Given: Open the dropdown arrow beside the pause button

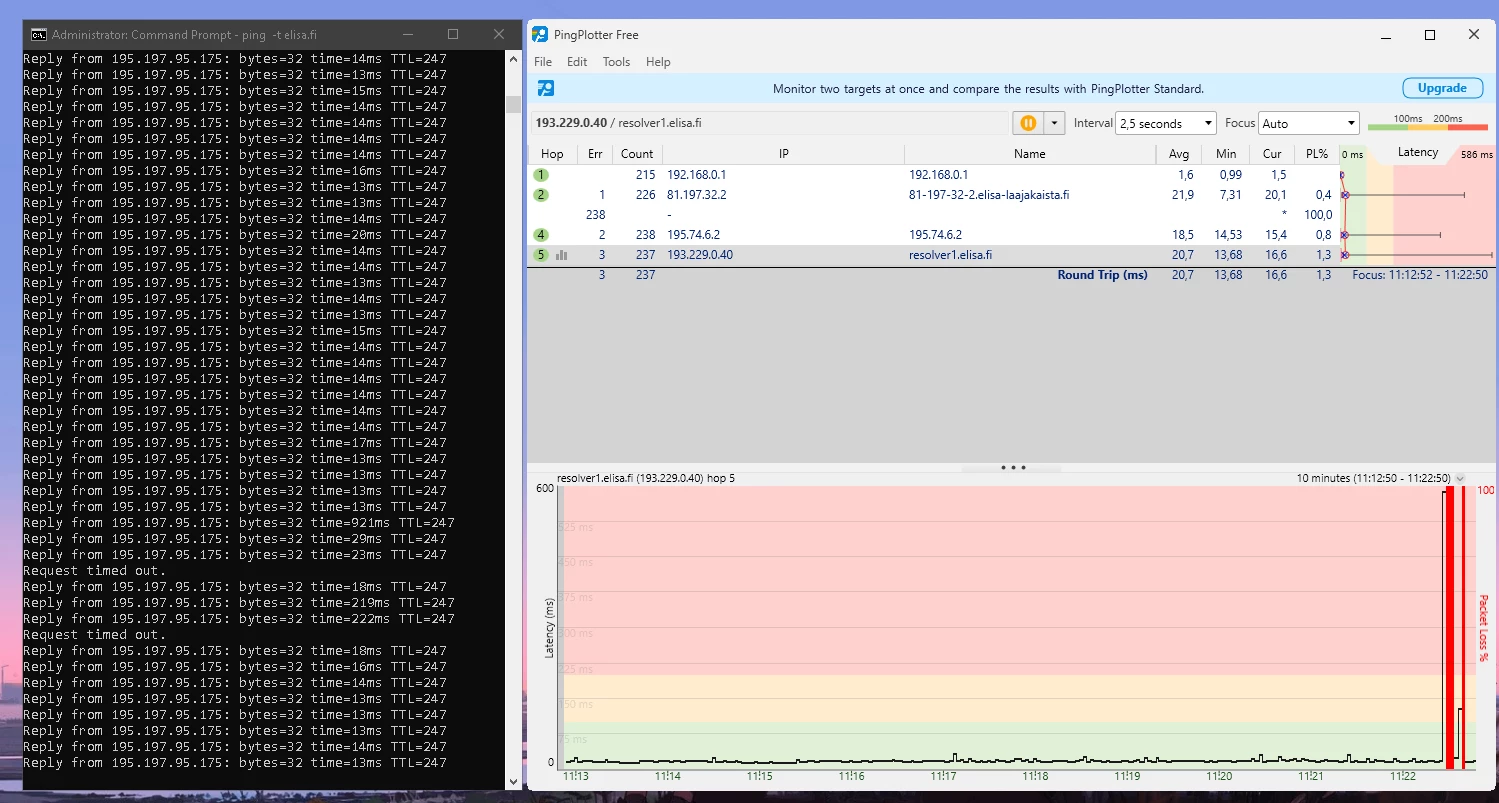Looking at the screenshot, I should [1053, 123].
